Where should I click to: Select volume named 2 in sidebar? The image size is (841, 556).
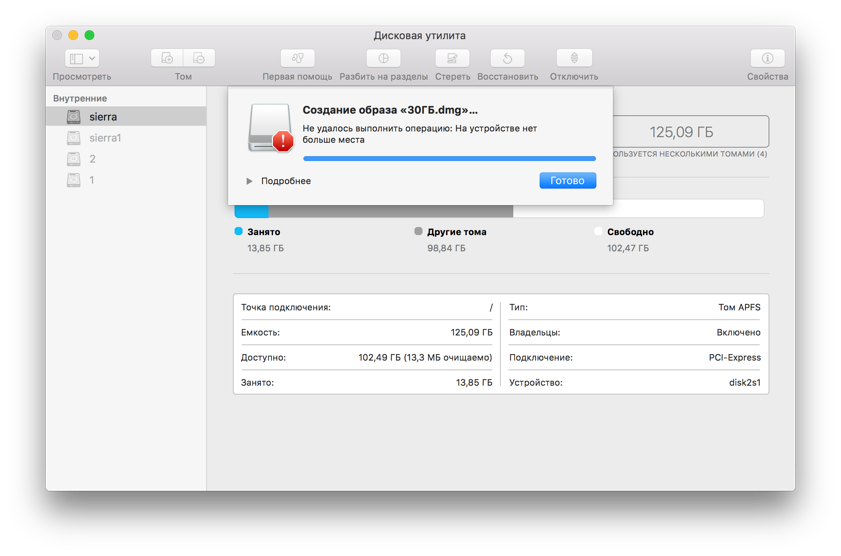126,159
